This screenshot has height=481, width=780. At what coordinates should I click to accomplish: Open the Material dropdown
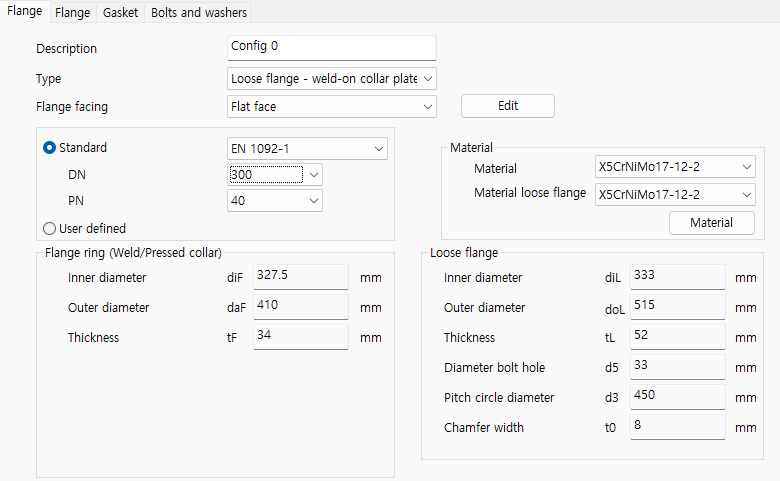[x=675, y=167]
